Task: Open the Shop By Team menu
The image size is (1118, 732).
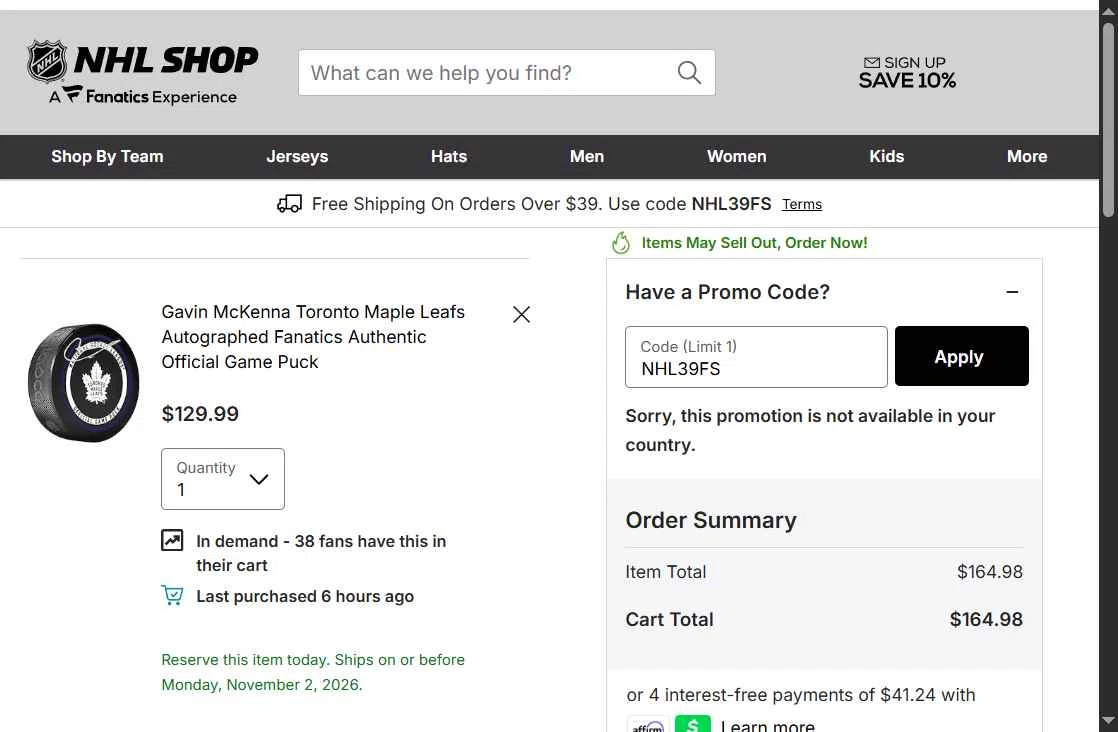Action: coord(108,157)
